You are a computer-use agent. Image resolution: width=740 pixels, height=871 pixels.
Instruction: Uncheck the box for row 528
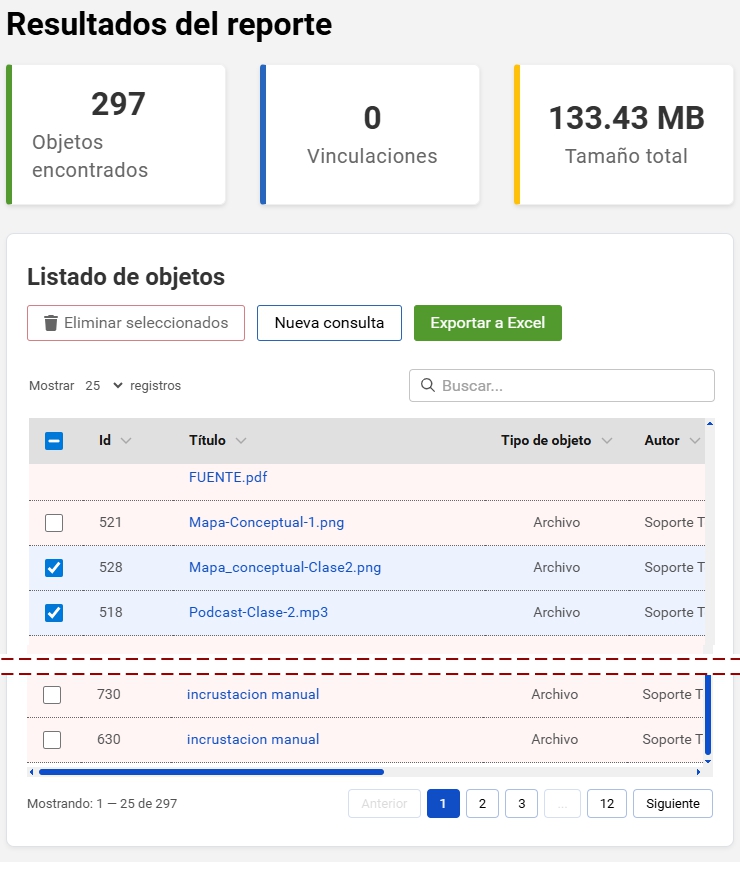coord(54,568)
